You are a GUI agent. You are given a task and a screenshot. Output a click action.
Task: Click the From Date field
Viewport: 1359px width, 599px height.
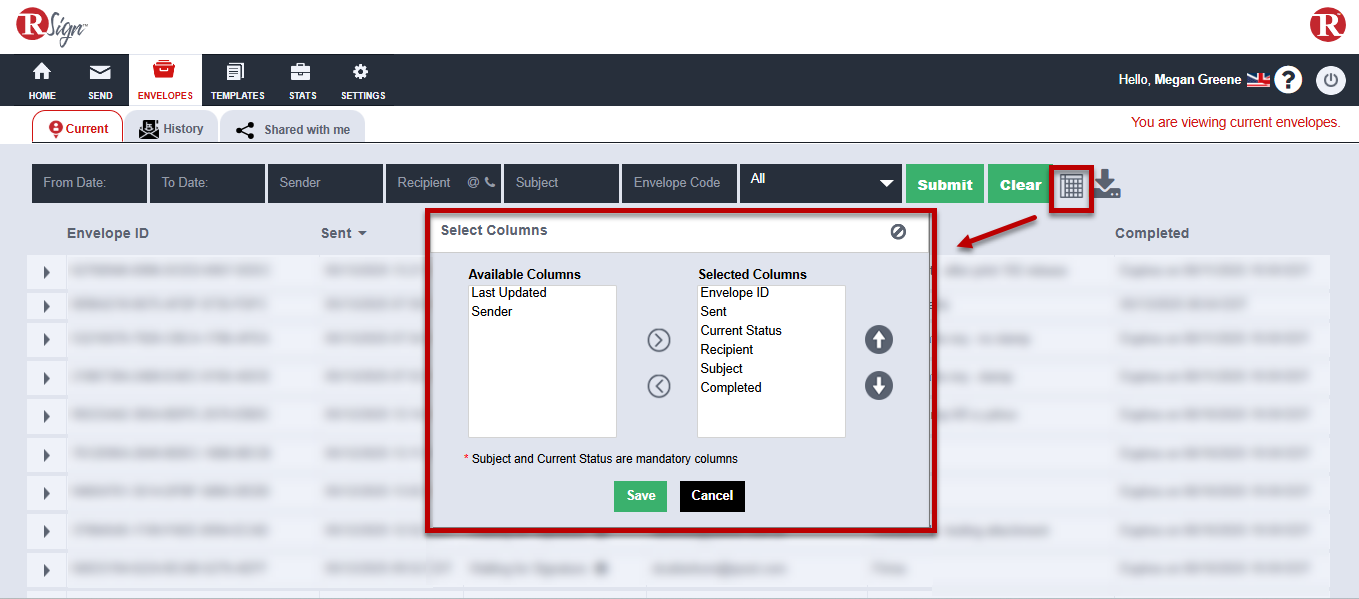click(89, 183)
